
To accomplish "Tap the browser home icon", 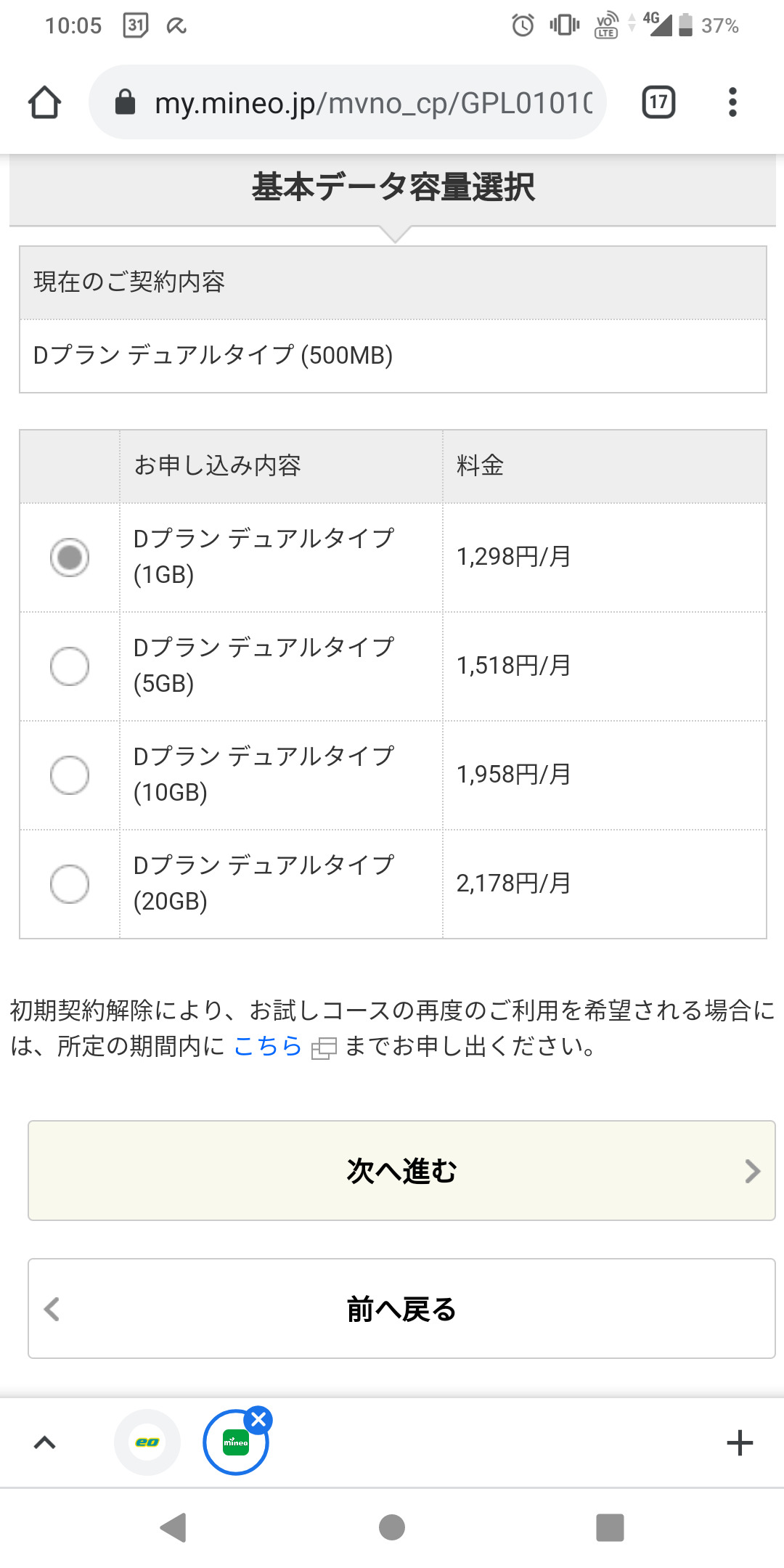I will click(44, 102).
